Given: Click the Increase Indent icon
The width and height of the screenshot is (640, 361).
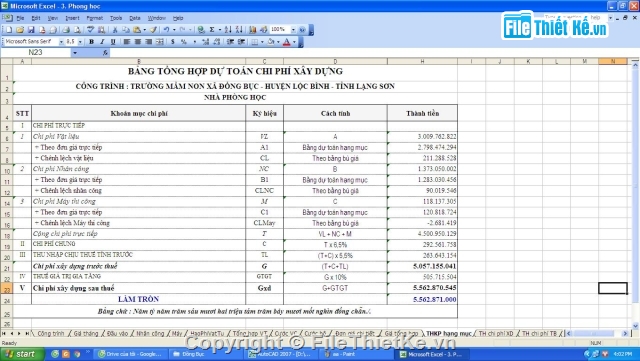Looking at the screenshot, I should (x=242, y=42).
